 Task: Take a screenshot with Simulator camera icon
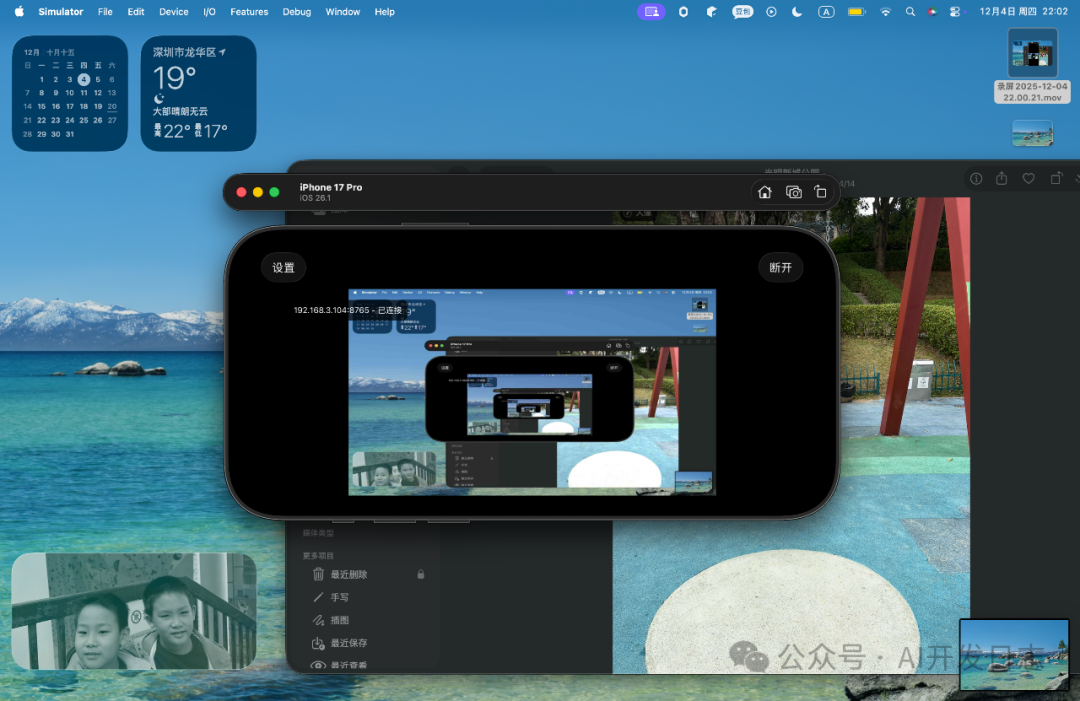pos(793,192)
